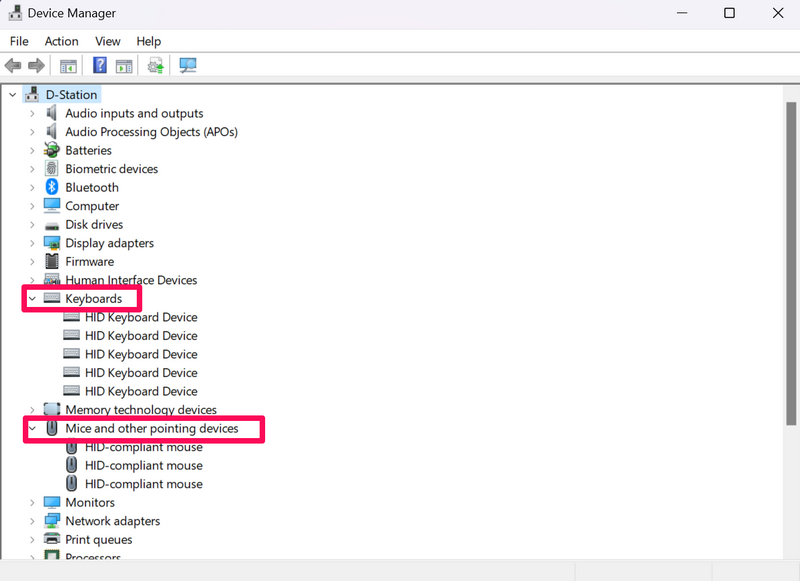This screenshot has height=581, width=800.
Task: Open the View menu
Action: [x=107, y=41]
